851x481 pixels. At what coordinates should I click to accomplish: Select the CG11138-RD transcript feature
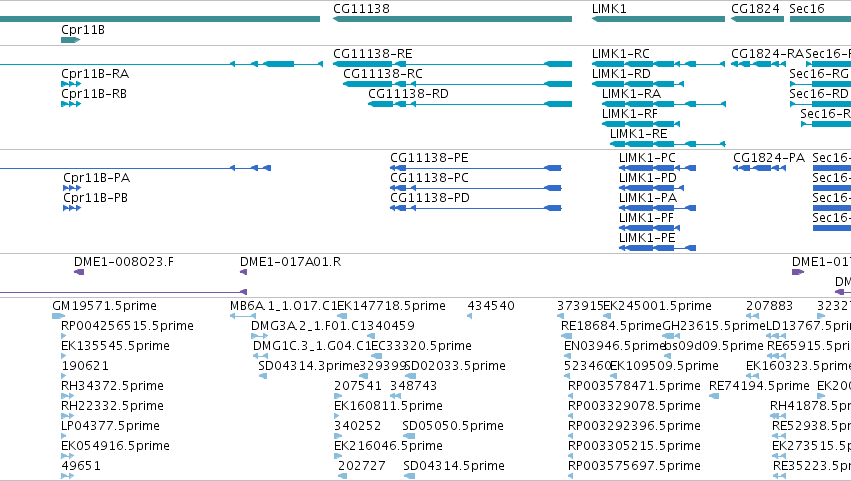470,104
